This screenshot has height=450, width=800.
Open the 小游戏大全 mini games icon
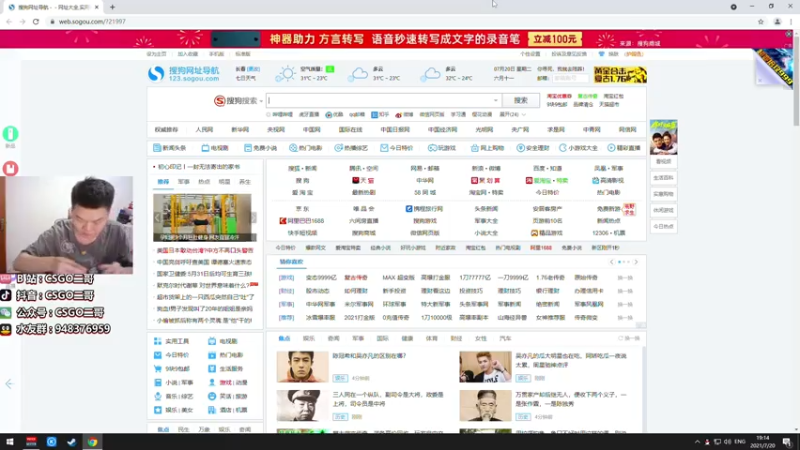click(563, 148)
